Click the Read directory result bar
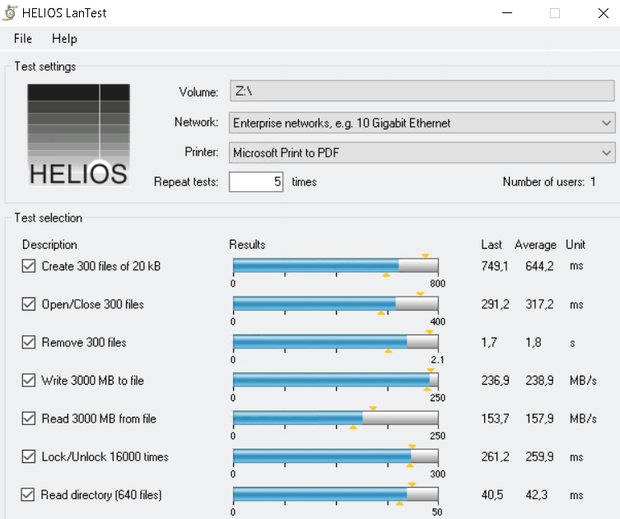The image size is (620, 519). point(336,494)
